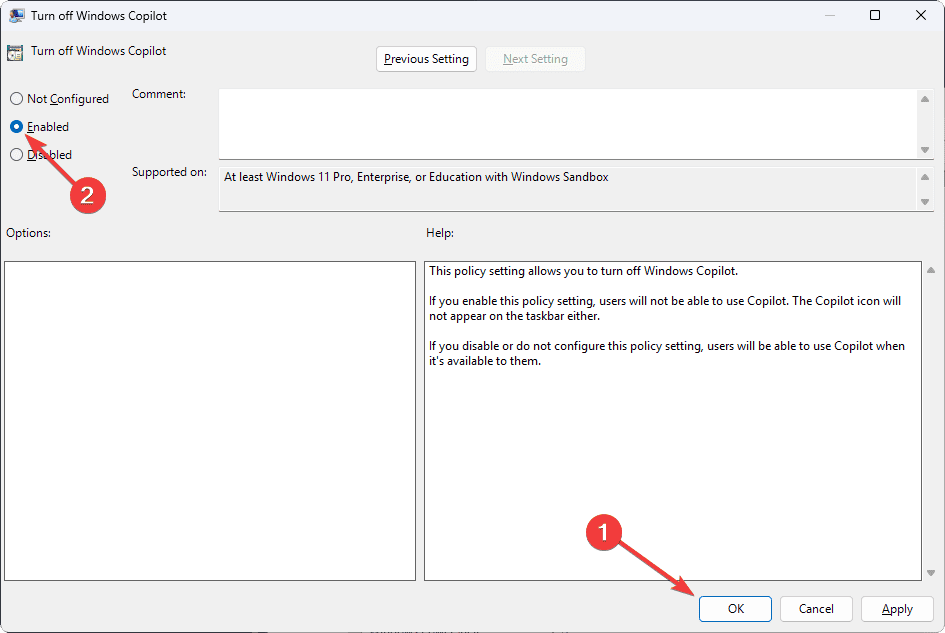Click the Cancel button
945x633 pixels.
click(816, 609)
